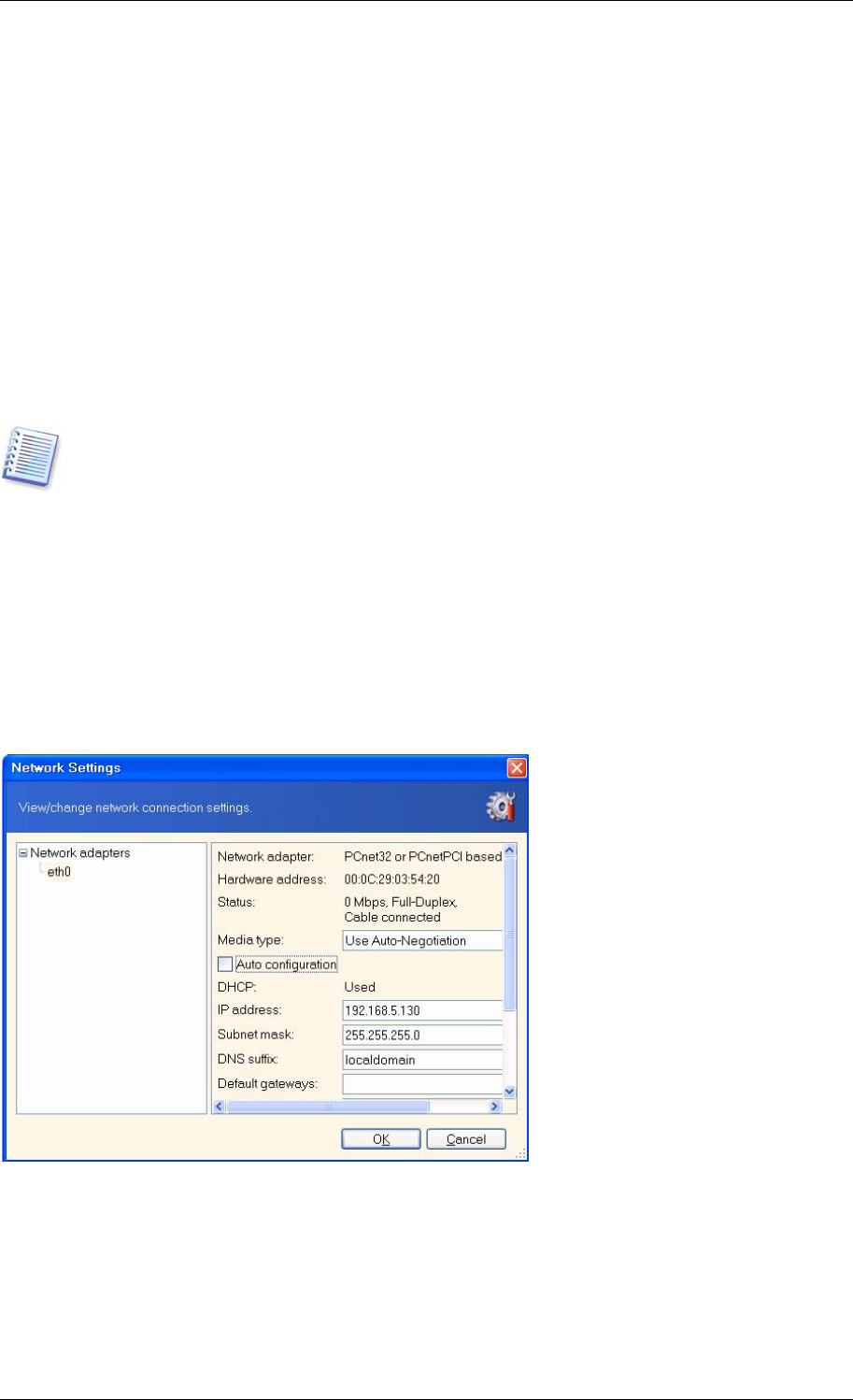This screenshot has height=1400, width=853.
Task: Click the vertical scrollbar up arrow
Action: [x=510, y=851]
